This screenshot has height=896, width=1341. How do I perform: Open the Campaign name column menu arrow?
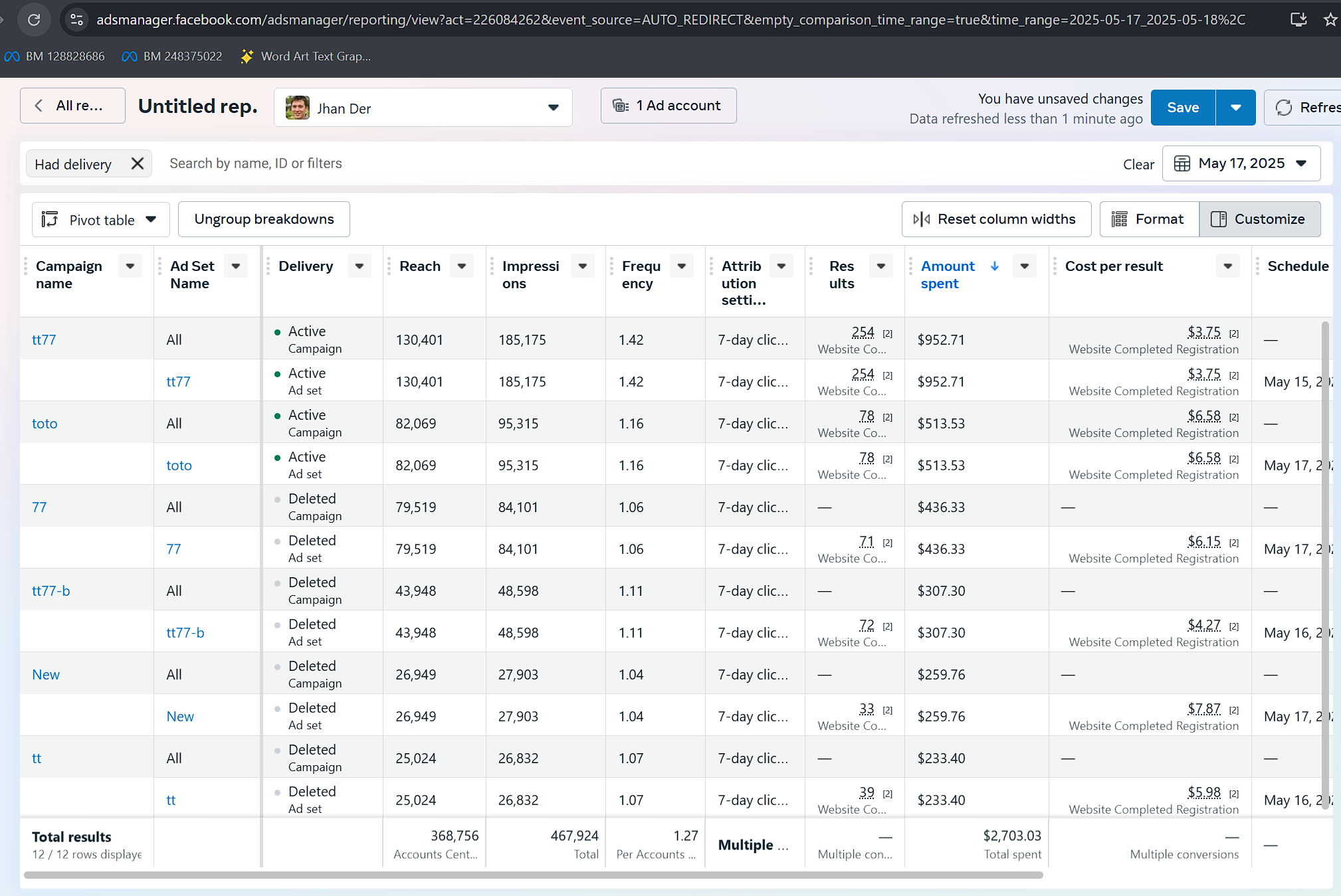130,266
